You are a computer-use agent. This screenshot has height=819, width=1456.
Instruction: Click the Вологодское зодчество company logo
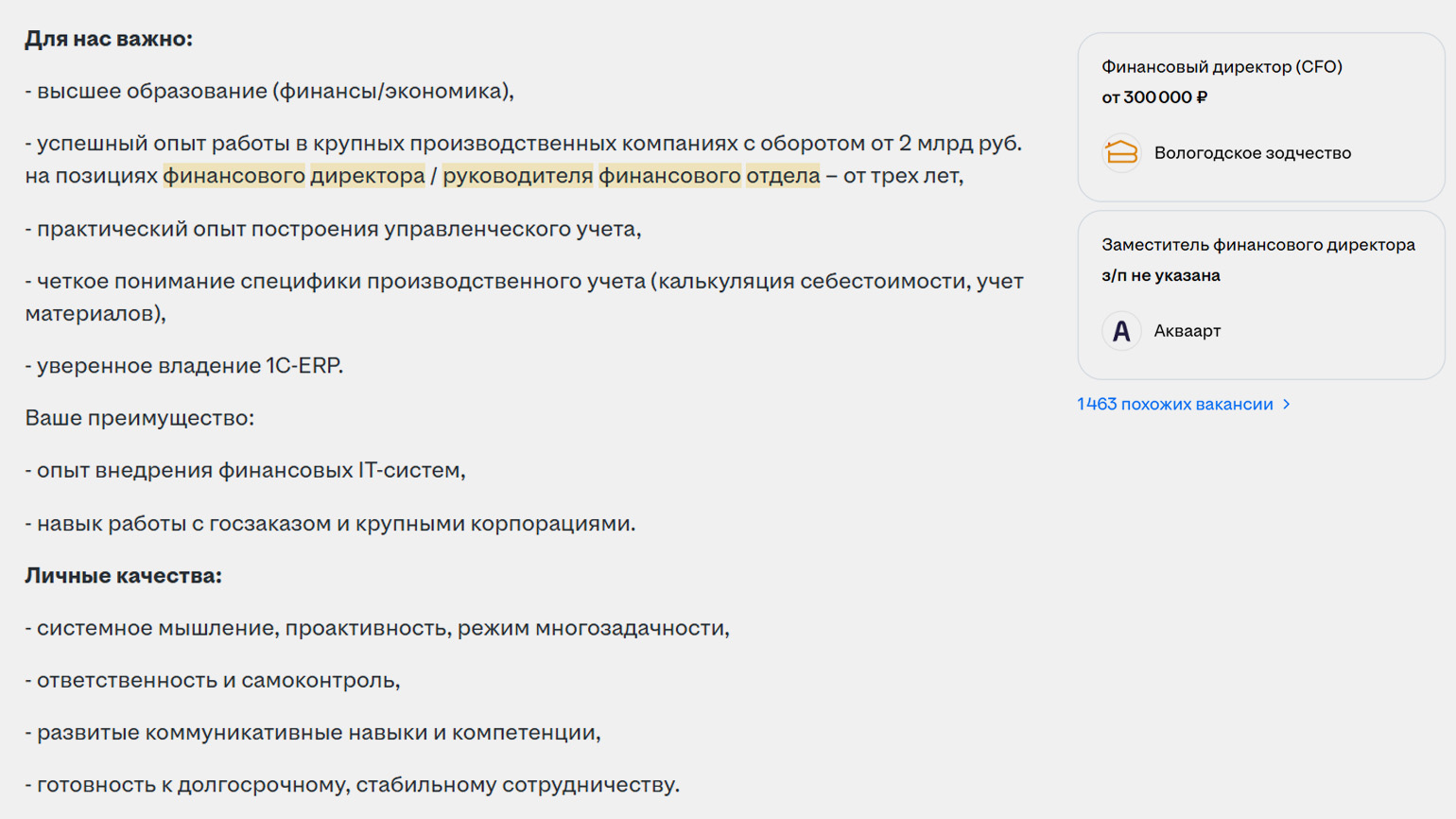[x=1121, y=153]
